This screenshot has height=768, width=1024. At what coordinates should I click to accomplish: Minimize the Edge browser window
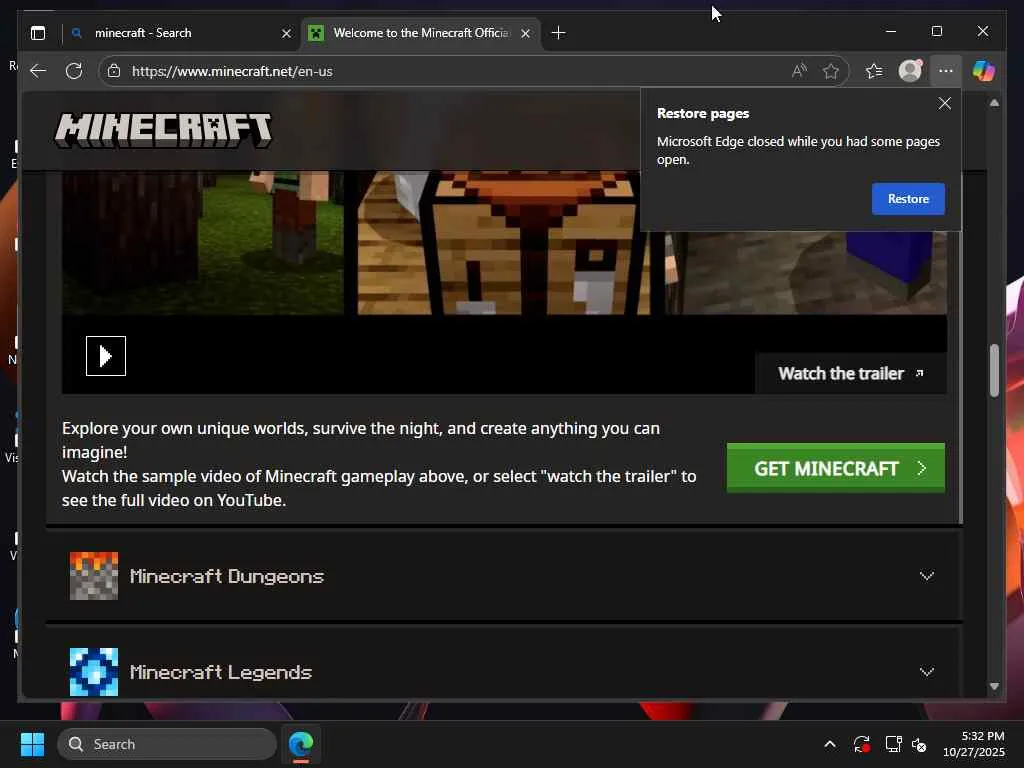click(891, 31)
